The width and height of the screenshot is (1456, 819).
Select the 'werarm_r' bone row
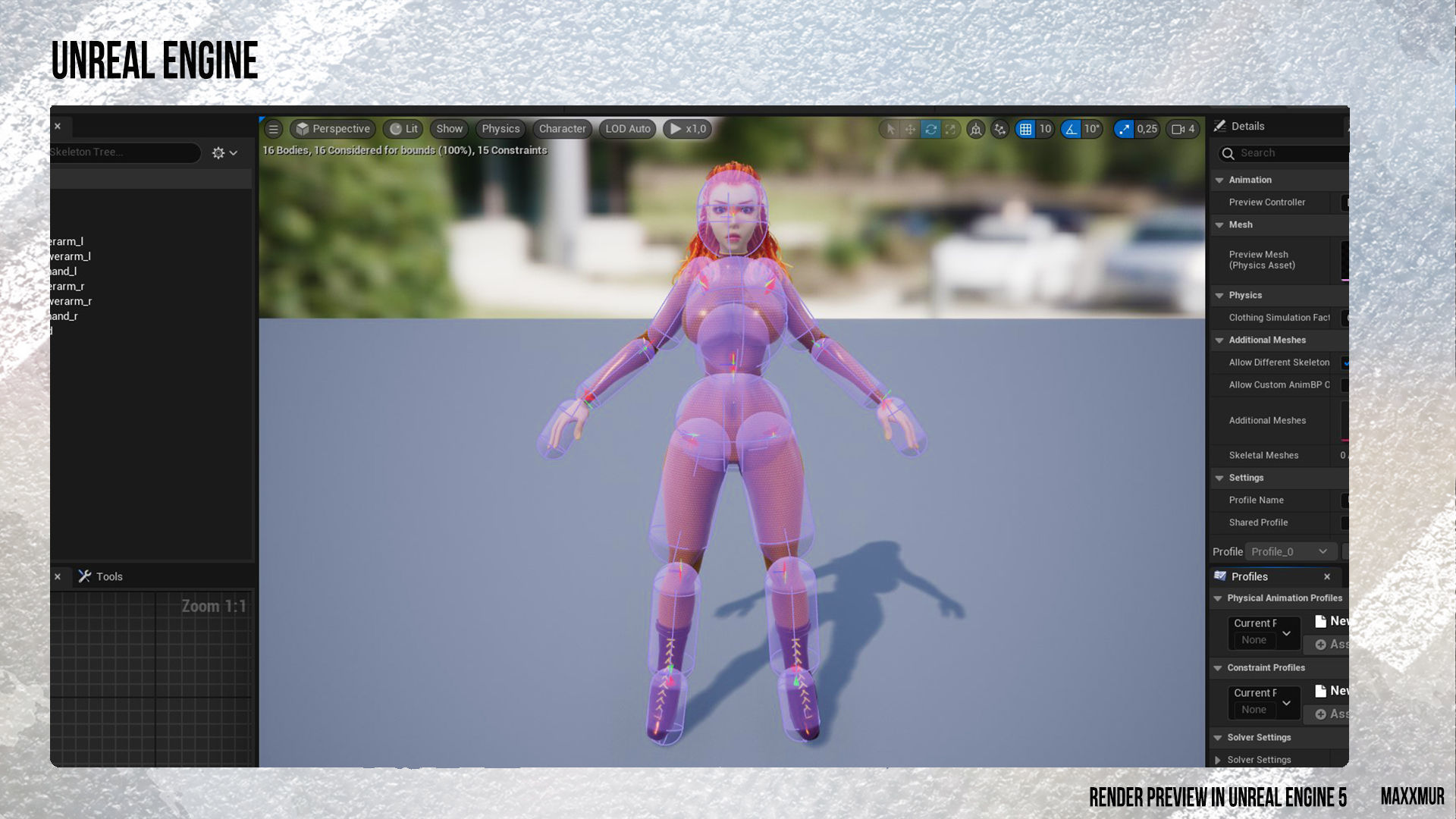71,301
